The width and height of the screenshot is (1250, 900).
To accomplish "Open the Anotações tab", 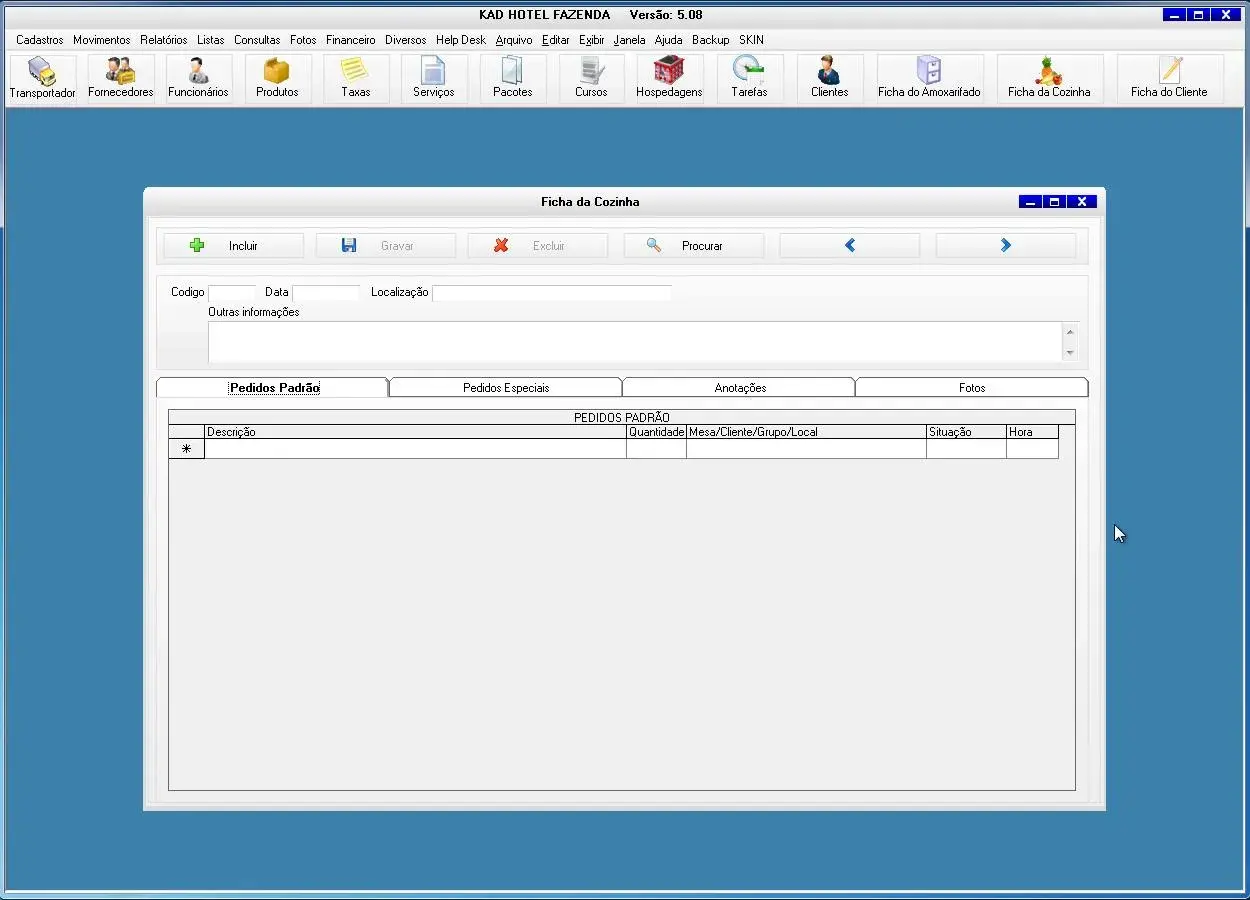I will [739, 388].
